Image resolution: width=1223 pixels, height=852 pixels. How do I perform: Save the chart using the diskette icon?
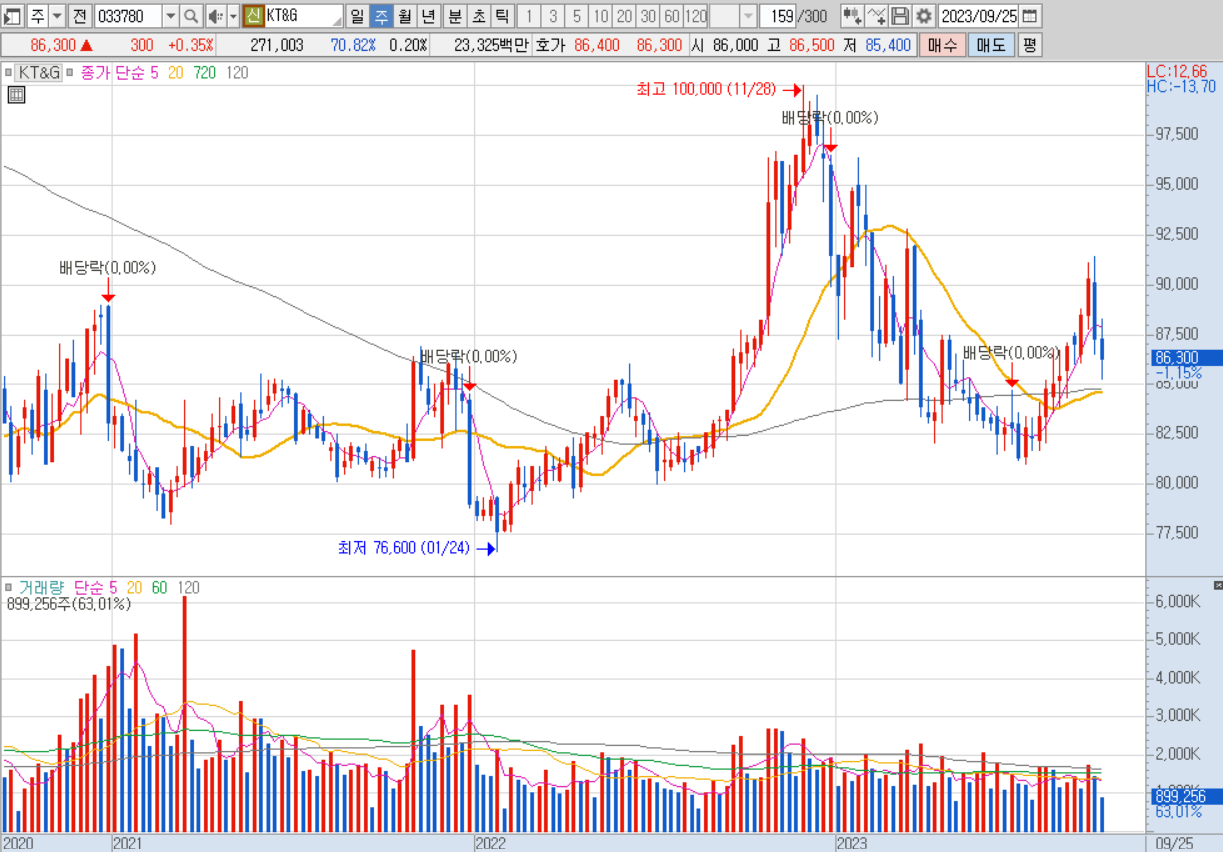(901, 16)
